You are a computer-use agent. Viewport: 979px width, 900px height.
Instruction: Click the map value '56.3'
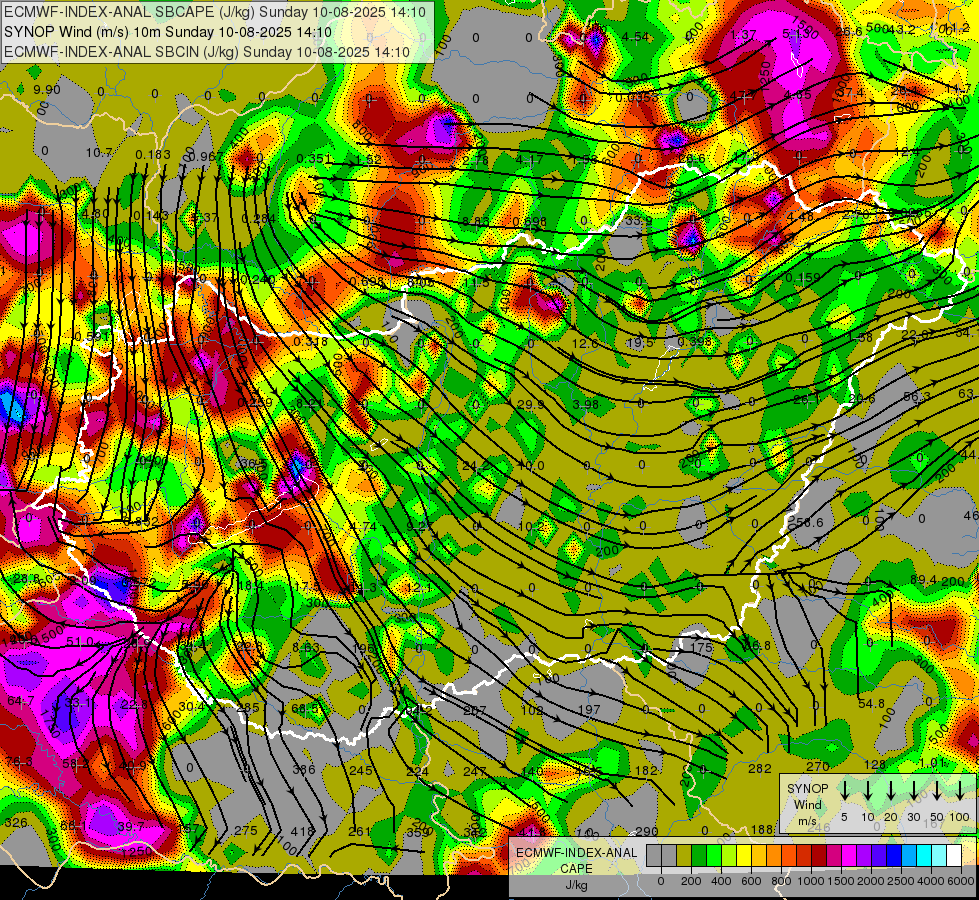[917, 397]
